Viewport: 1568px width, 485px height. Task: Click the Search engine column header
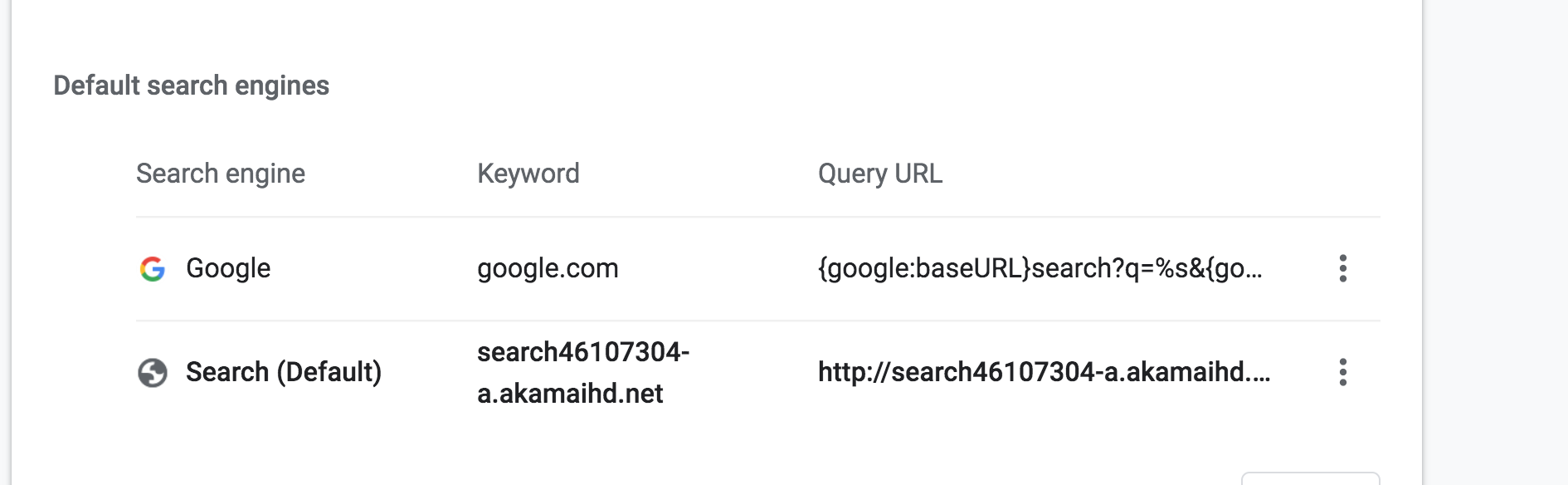coord(221,174)
